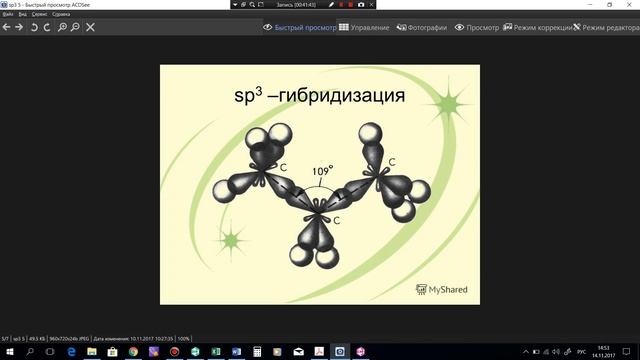Image resolution: width=640 pixels, height=360 pixels.
Task: Go to the next image arrow
Action: pos(19,27)
